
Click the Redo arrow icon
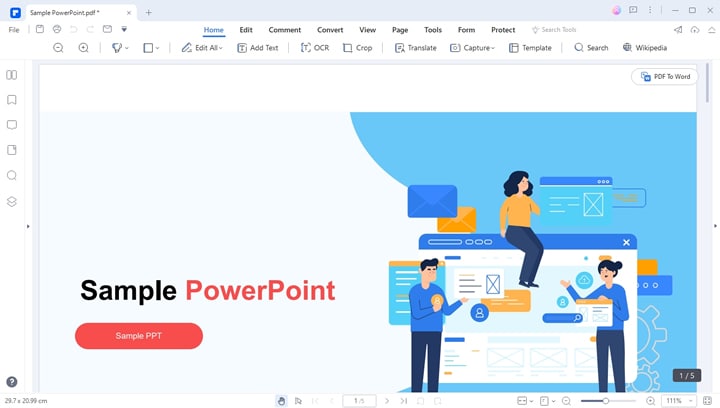[90, 29]
